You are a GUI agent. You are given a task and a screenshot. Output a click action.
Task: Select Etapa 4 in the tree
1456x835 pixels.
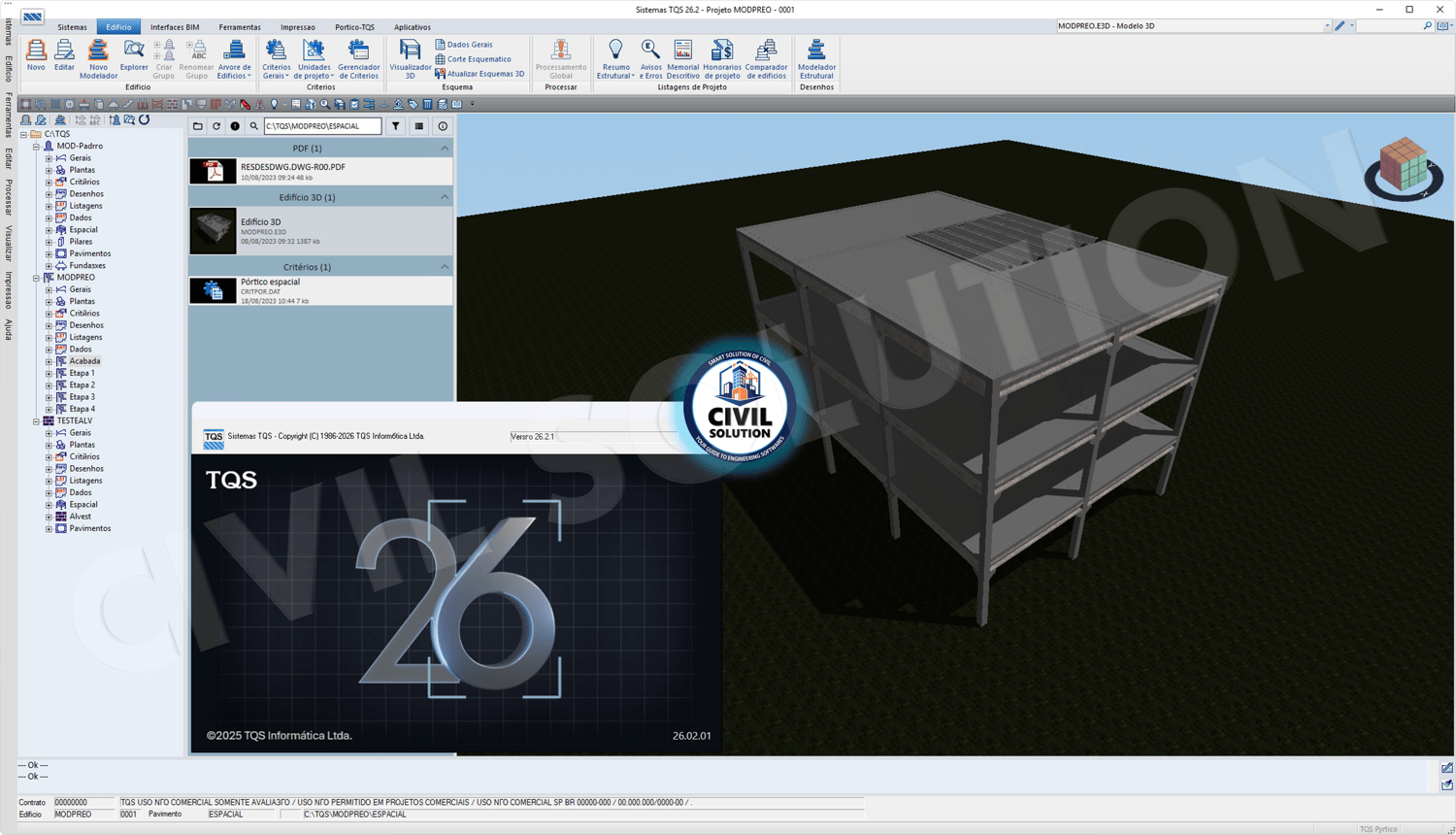click(x=83, y=409)
